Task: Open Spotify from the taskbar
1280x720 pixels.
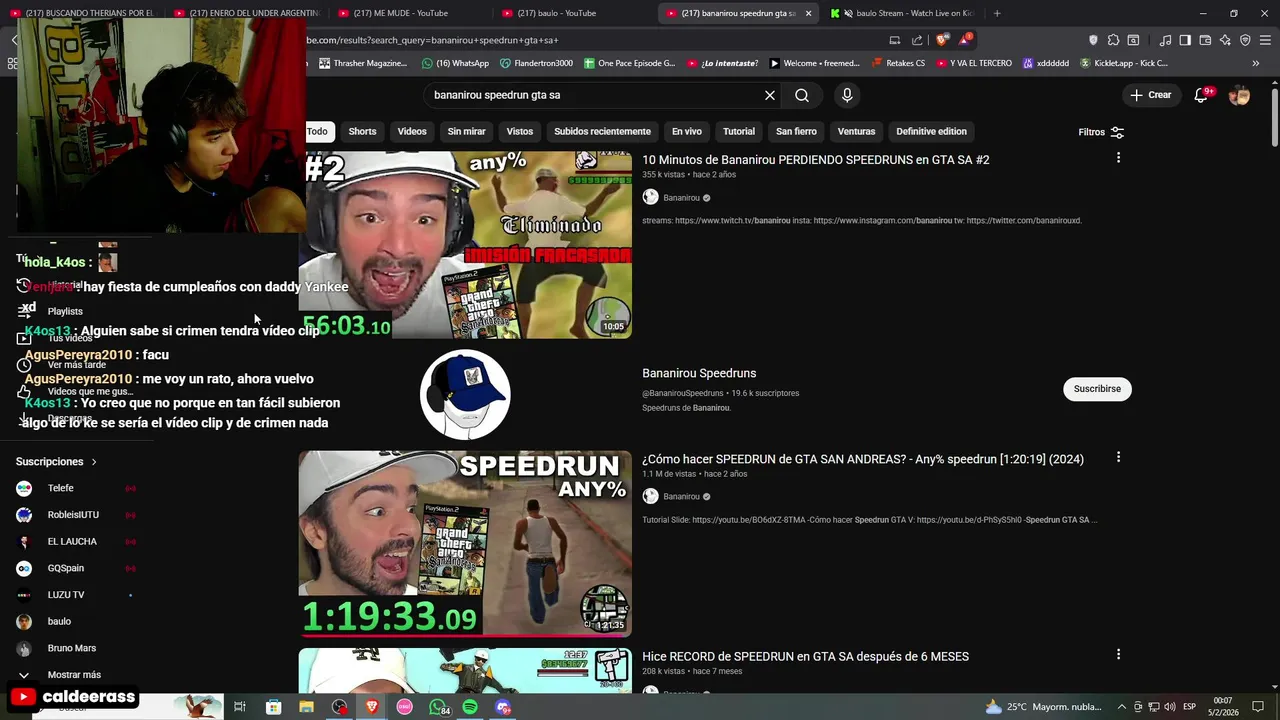Action: (470, 707)
